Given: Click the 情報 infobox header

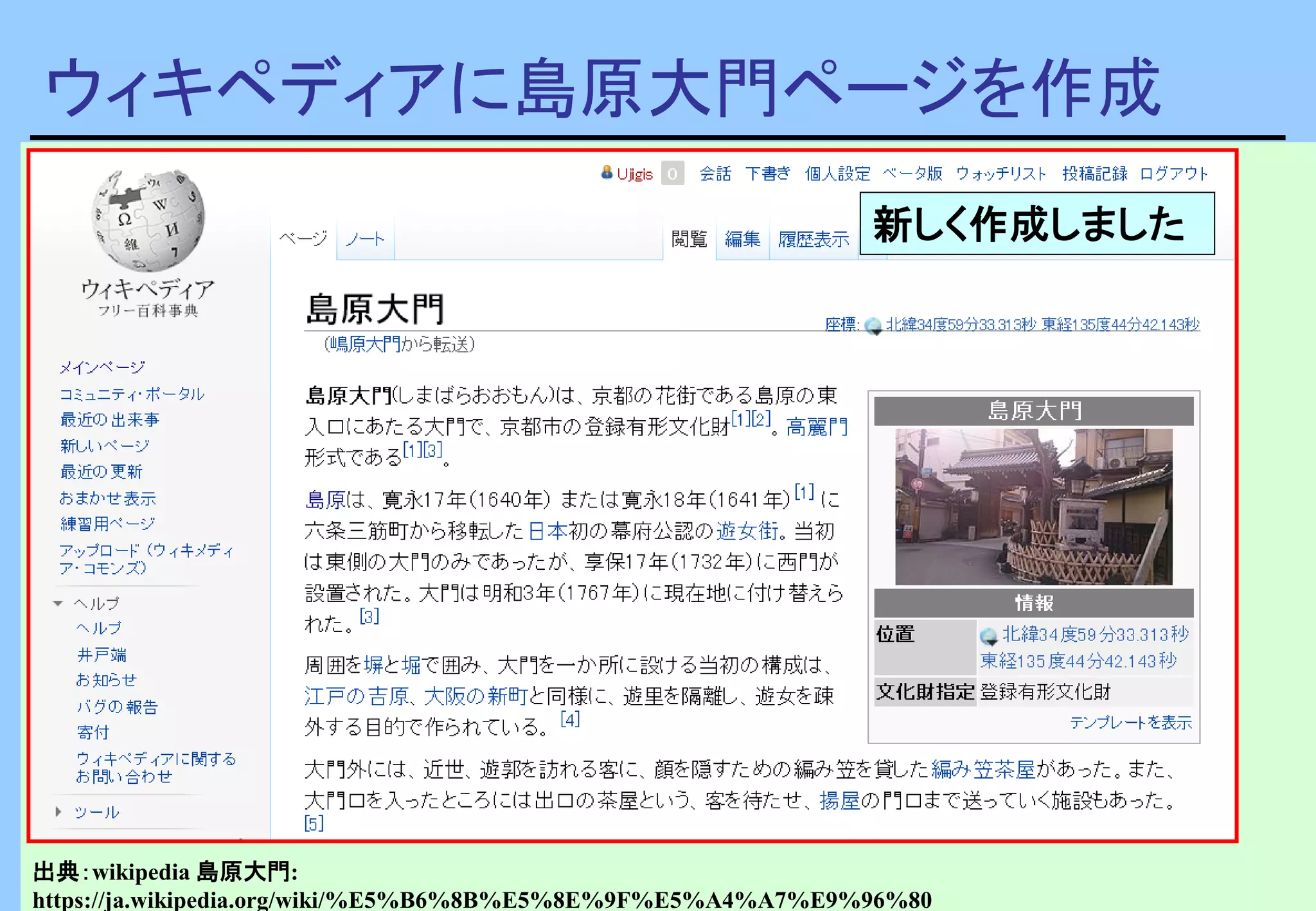Looking at the screenshot, I should pos(1034,603).
